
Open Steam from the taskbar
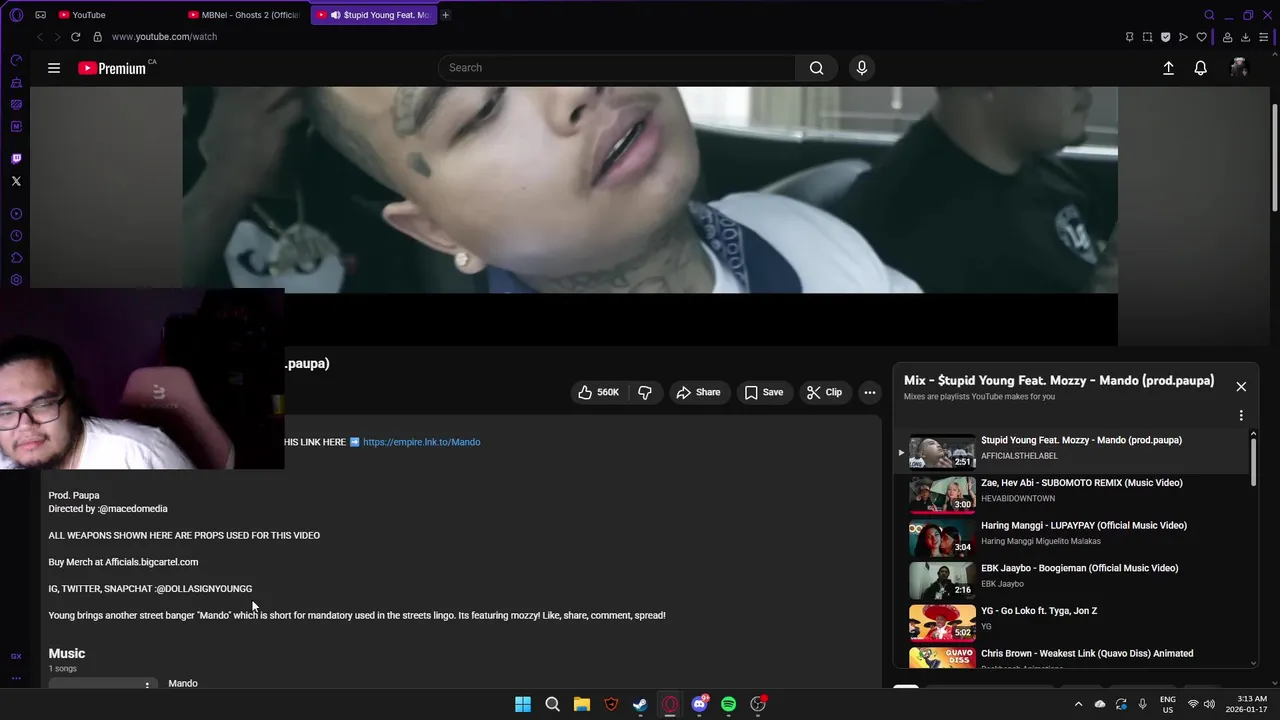coord(640,704)
